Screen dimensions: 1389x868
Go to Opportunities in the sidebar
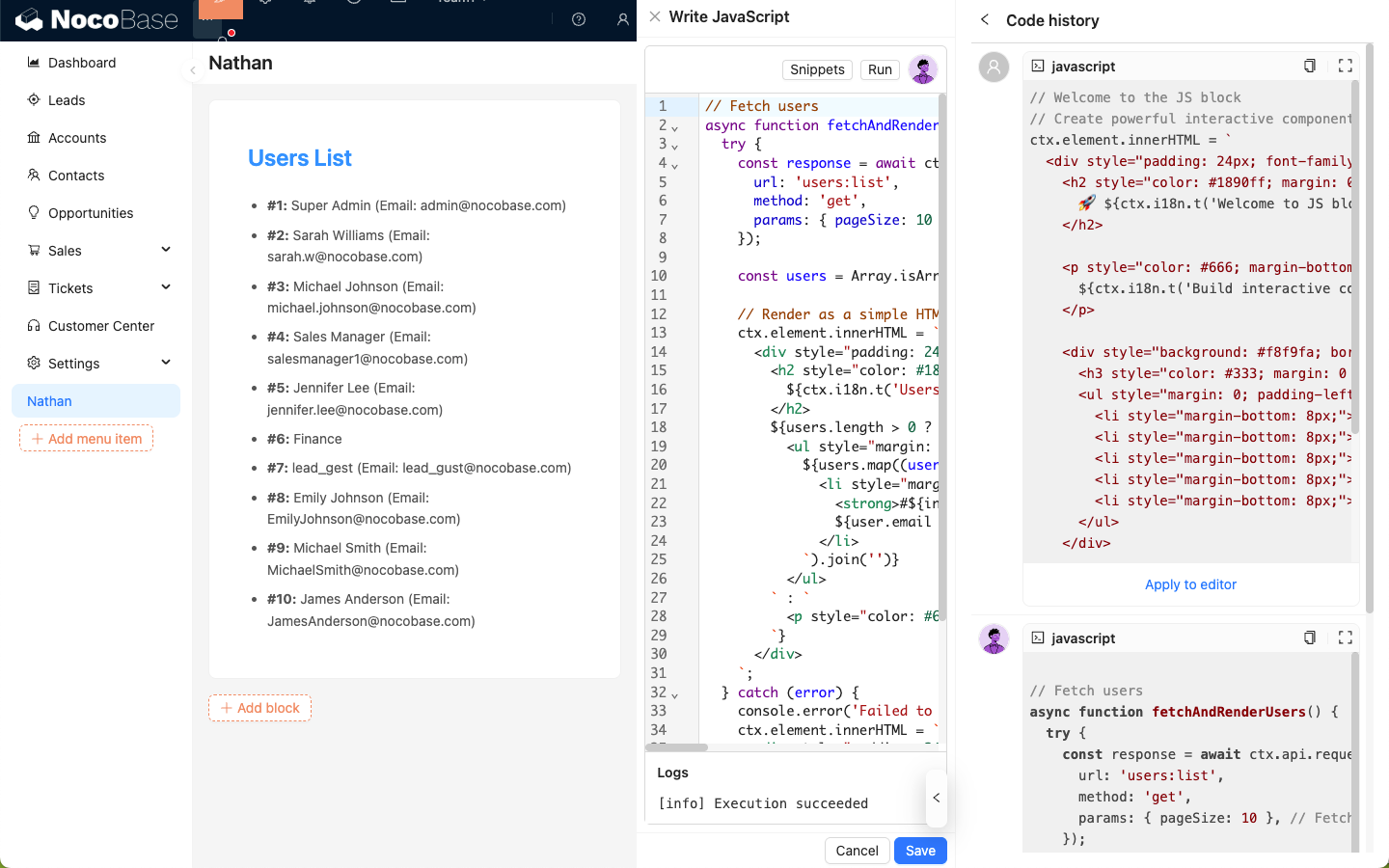click(x=91, y=213)
